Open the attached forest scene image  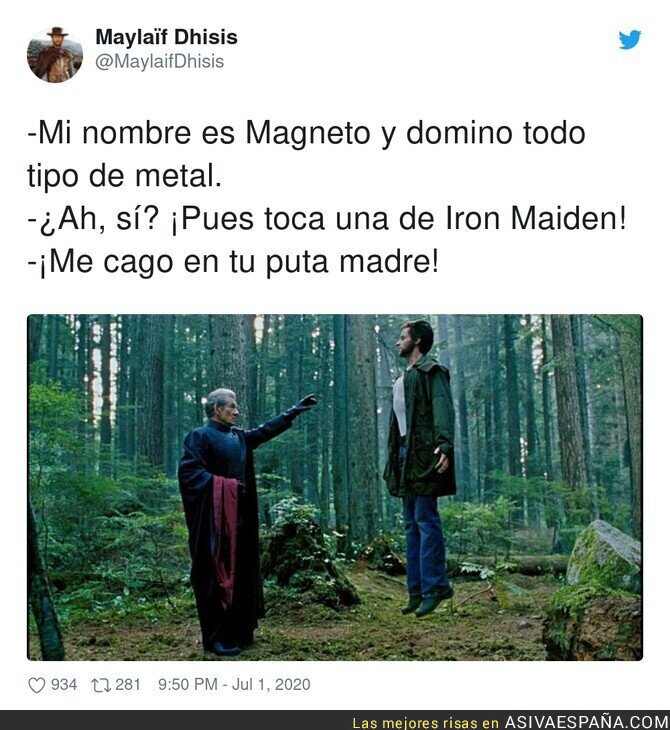point(335,487)
